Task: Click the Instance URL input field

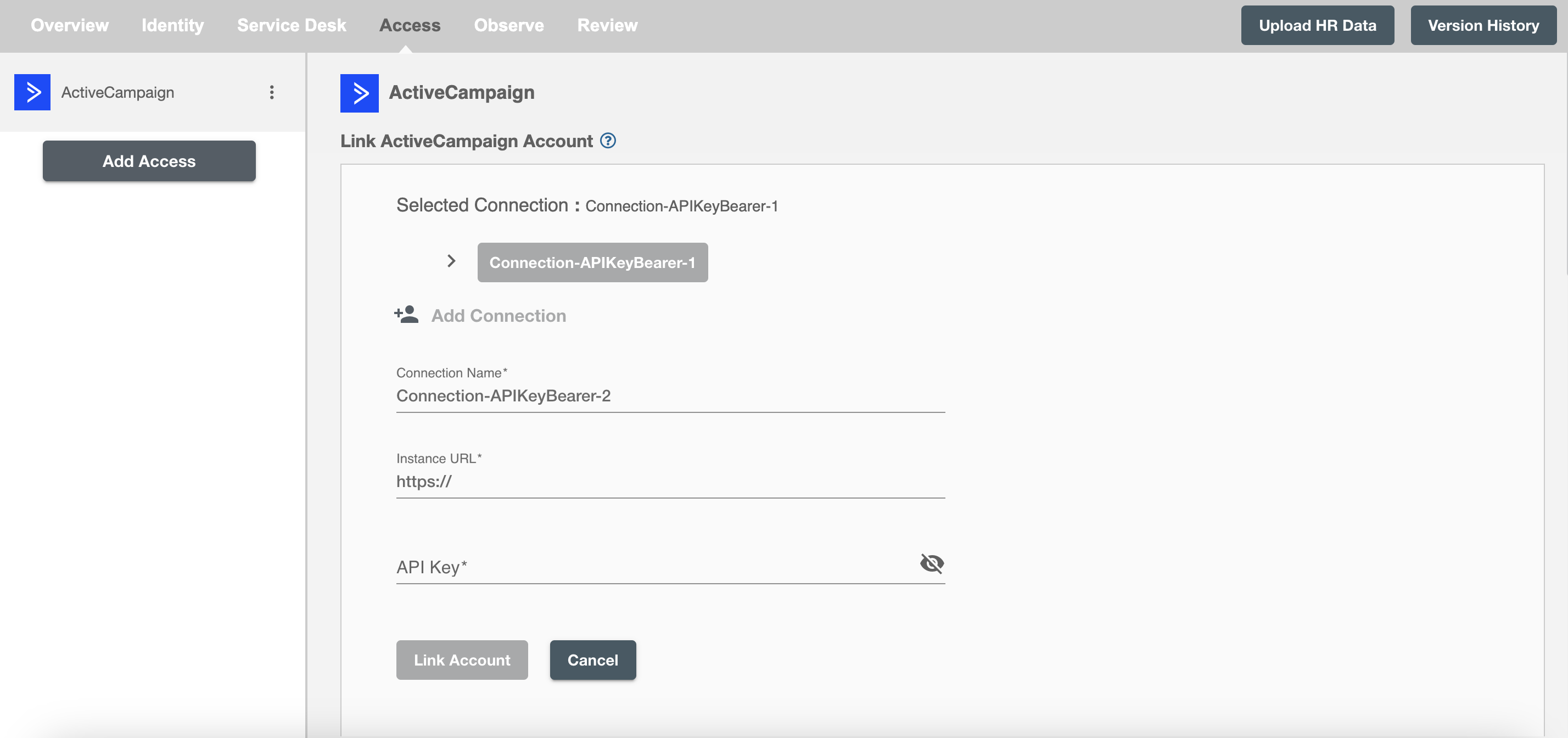Action: coord(670,481)
